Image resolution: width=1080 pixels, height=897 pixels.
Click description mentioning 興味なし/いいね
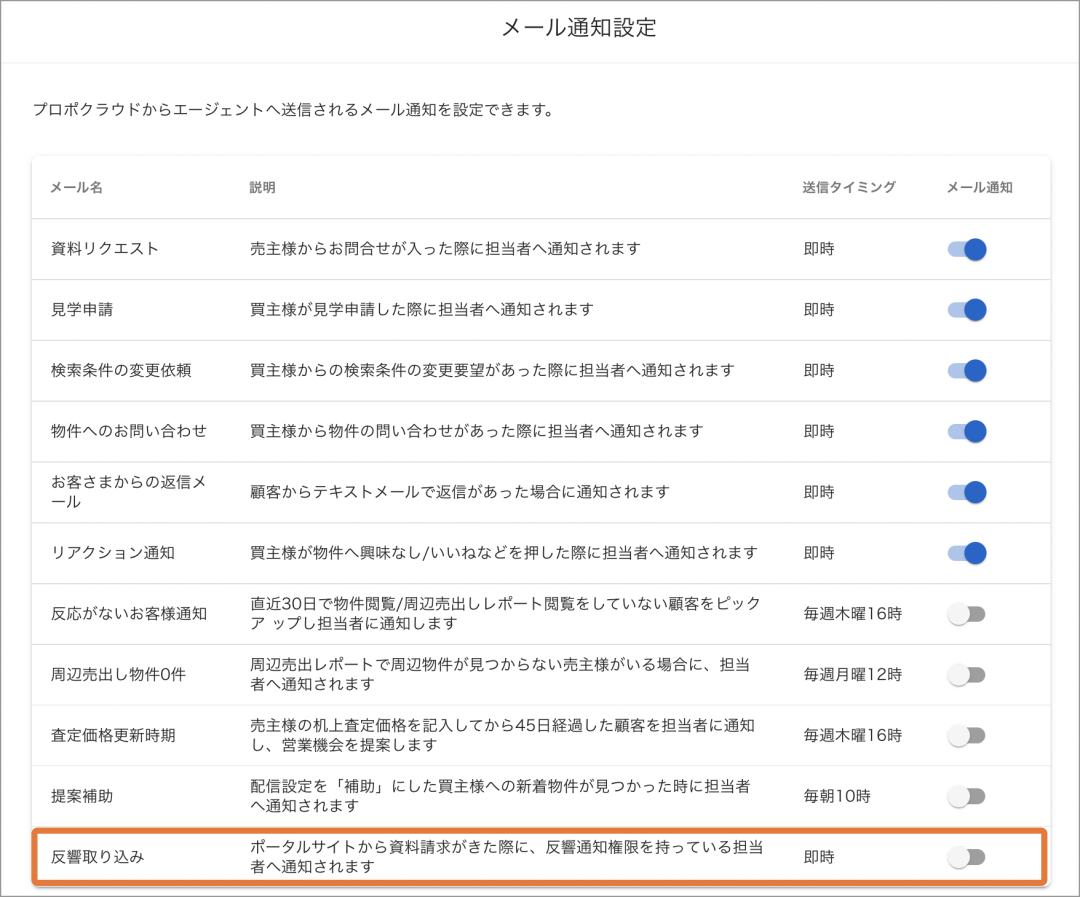tap(503, 553)
